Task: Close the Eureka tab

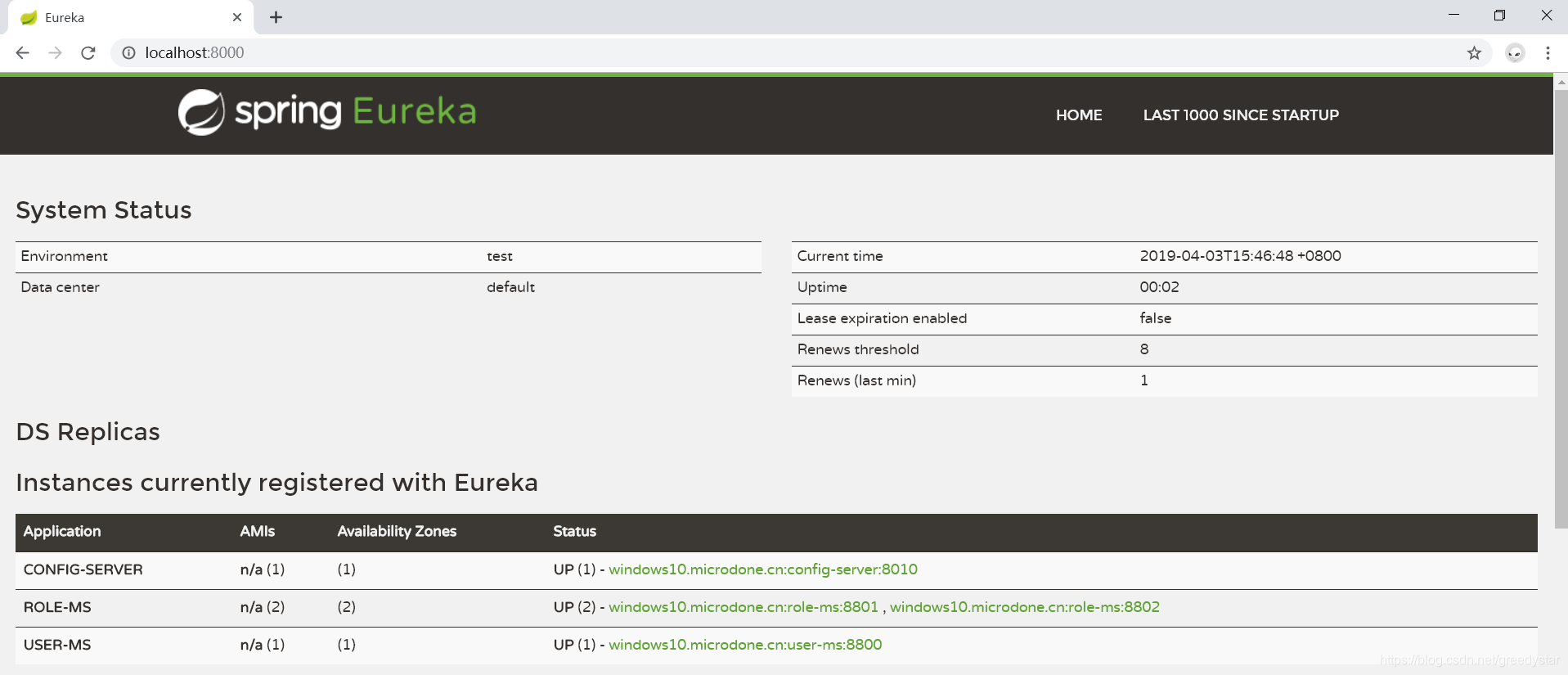Action: pyautogui.click(x=237, y=17)
